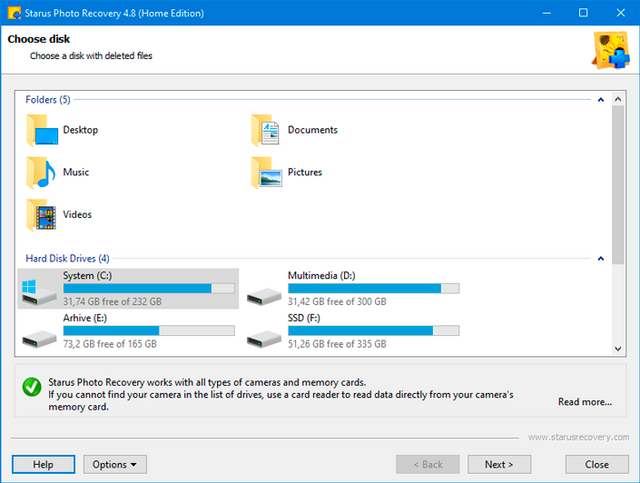Click the "Hard Disk Drives (4)" header text
Viewport: 640px width, 483px height.
click(67, 258)
